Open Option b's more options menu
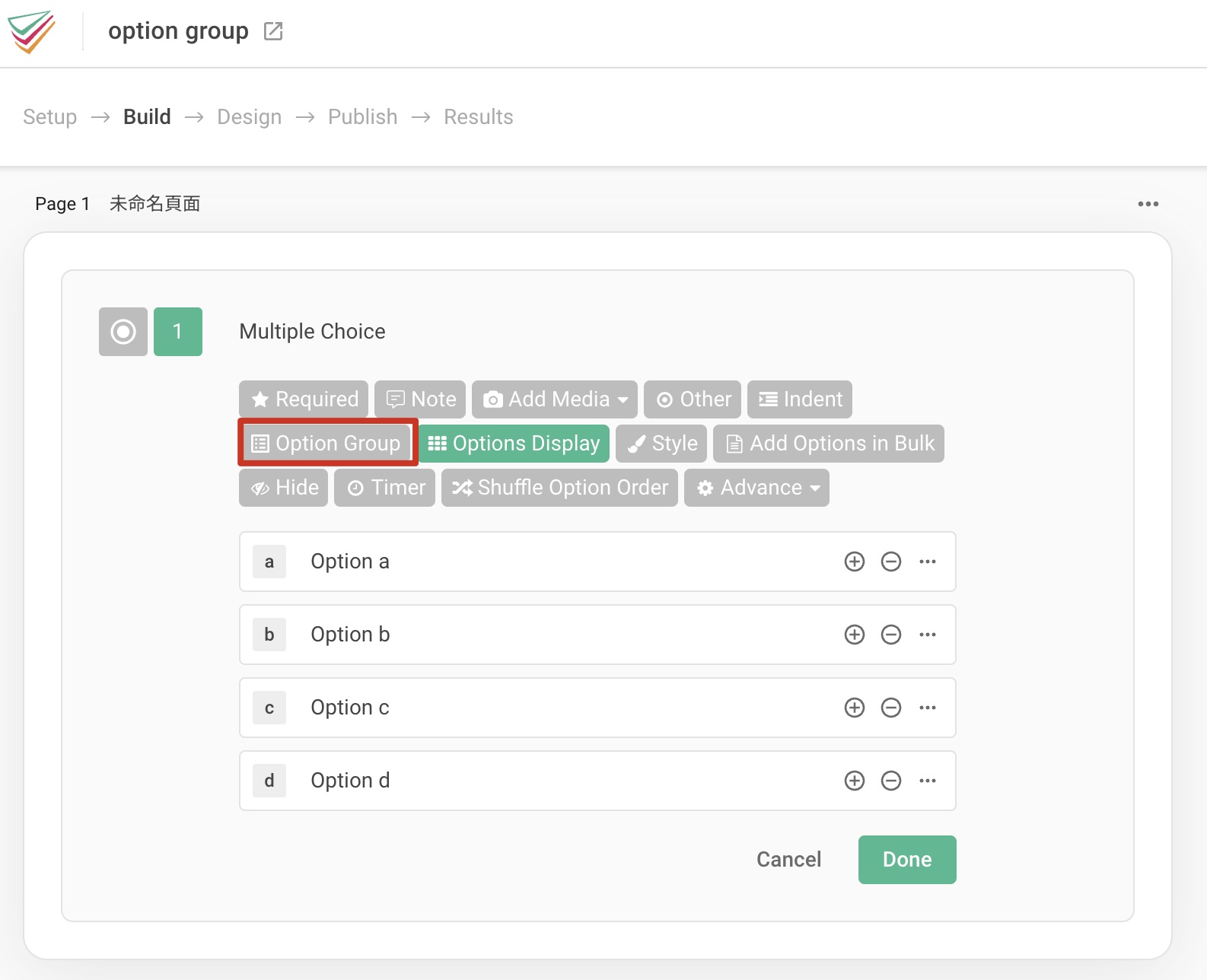The height and width of the screenshot is (980, 1207). point(928,635)
